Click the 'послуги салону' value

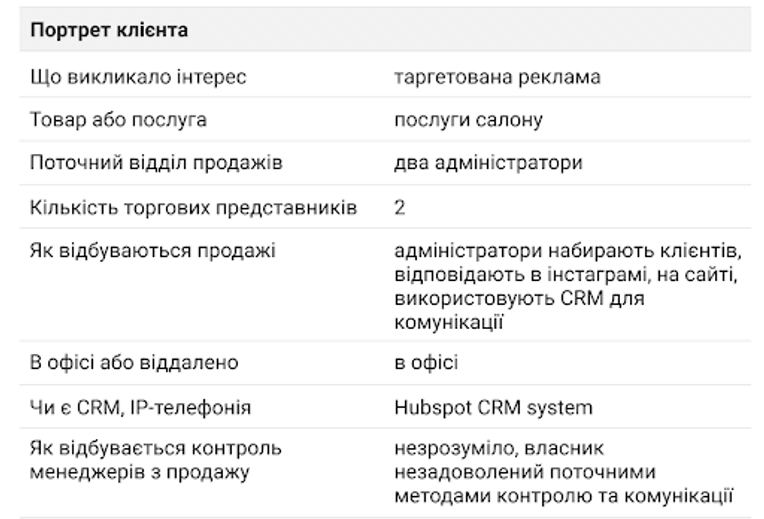pos(468,120)
